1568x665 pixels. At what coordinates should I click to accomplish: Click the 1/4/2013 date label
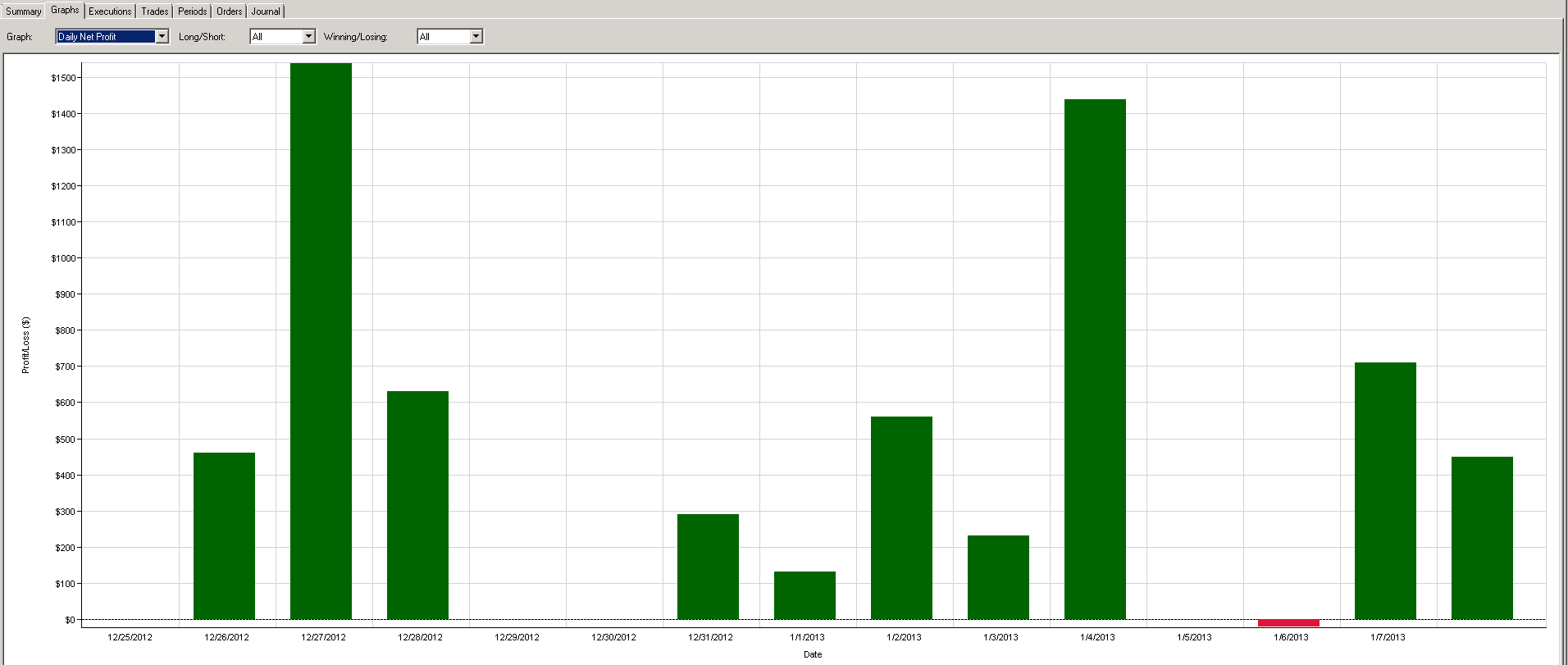(1097, 637)
